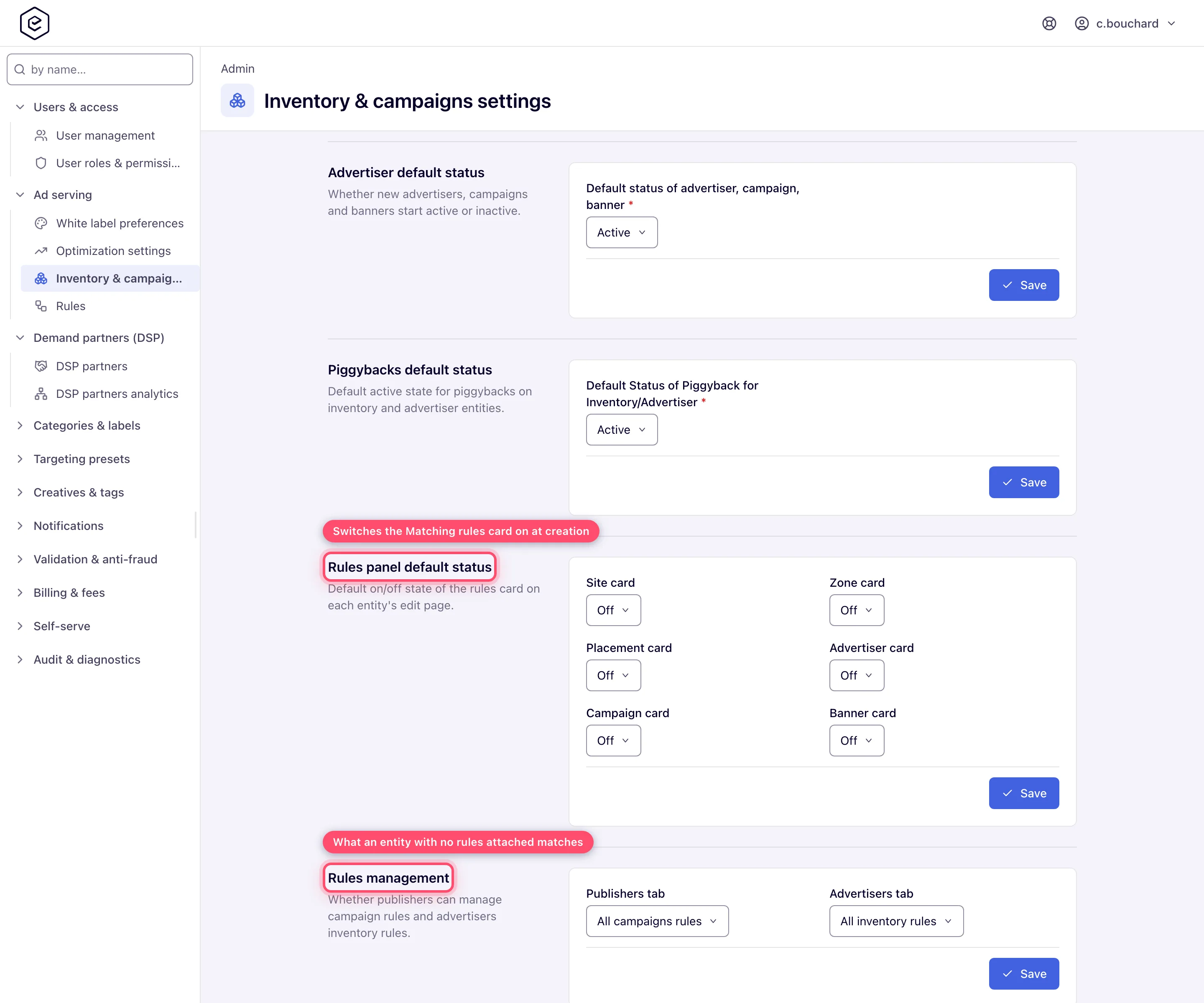Click the User management people icon

pos(41,135)
